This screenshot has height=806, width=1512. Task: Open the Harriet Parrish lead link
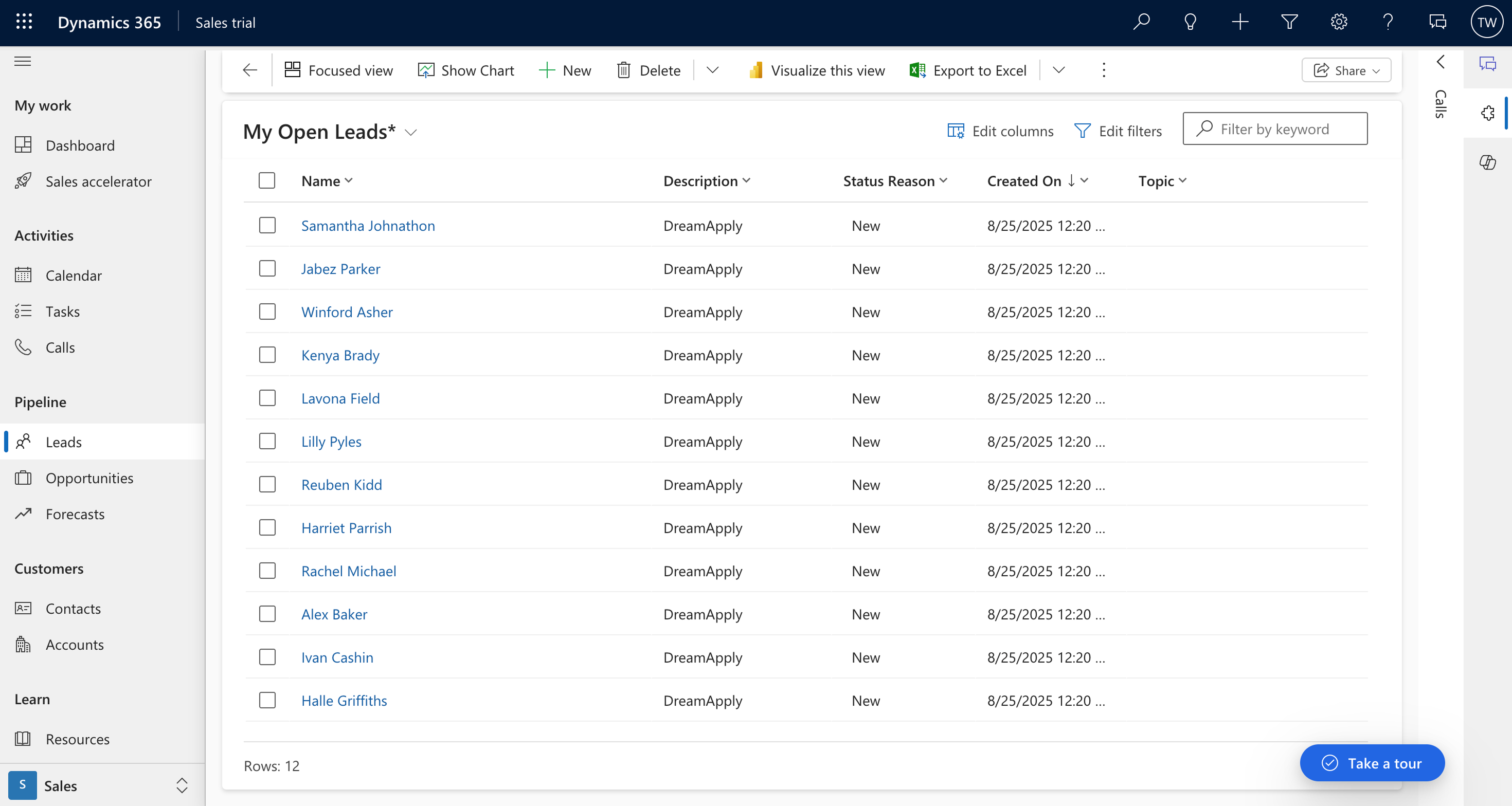(x=346, y=528)
